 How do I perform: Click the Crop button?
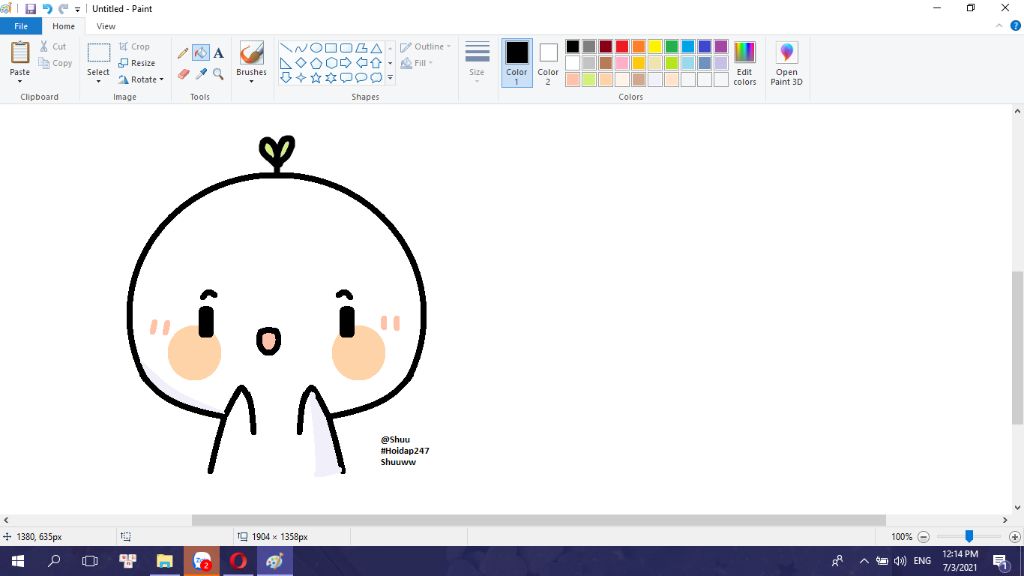[x=134, y=46]
